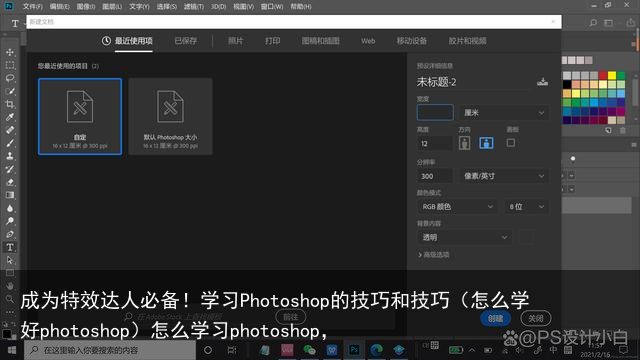
Task: Switch to the 胶片和视频 tab
Action: pos(467,41)
